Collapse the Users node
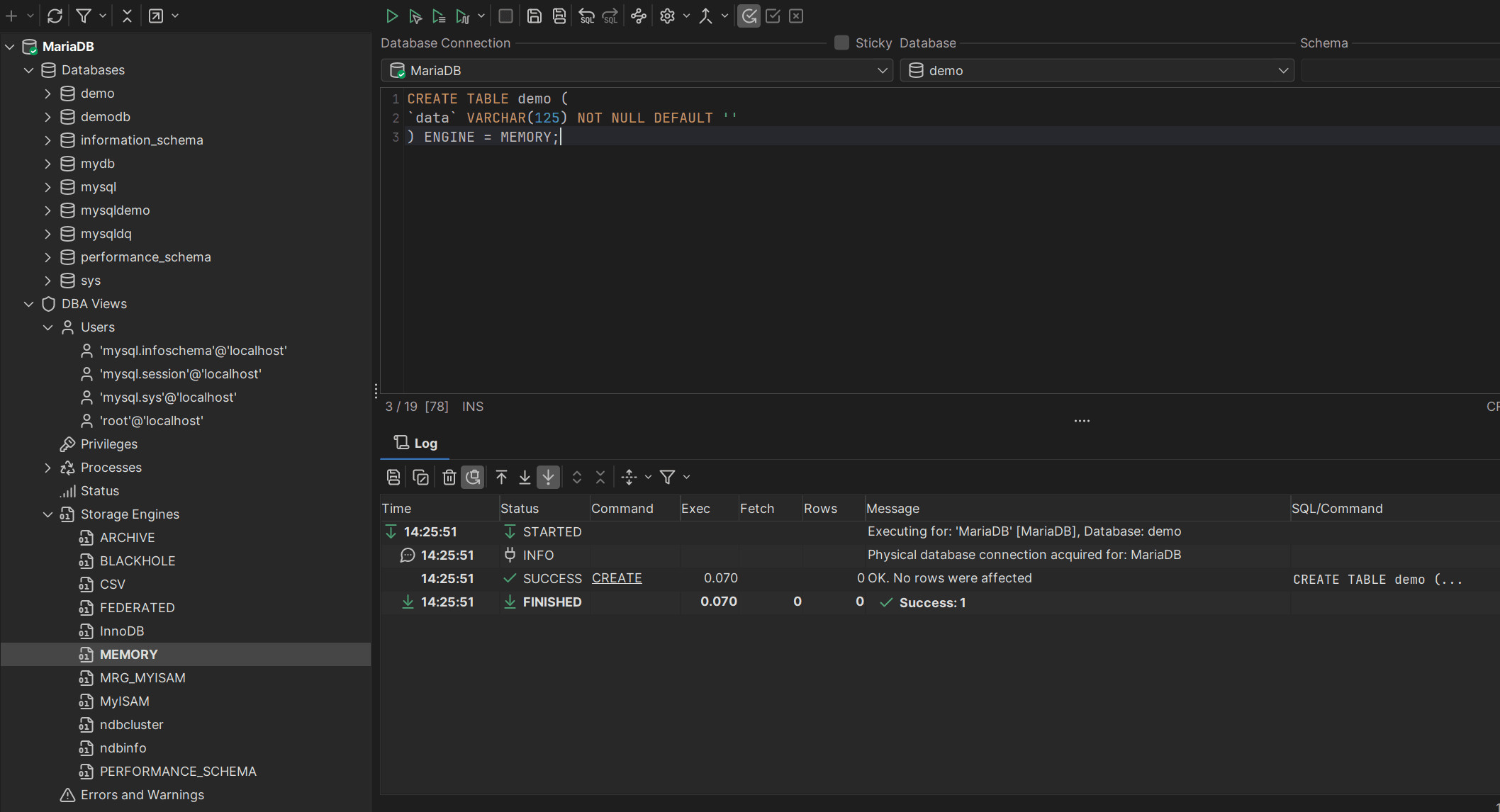The height and width of the screenshot is (812, 1500). pyautogui.click(x=47, y=327)
